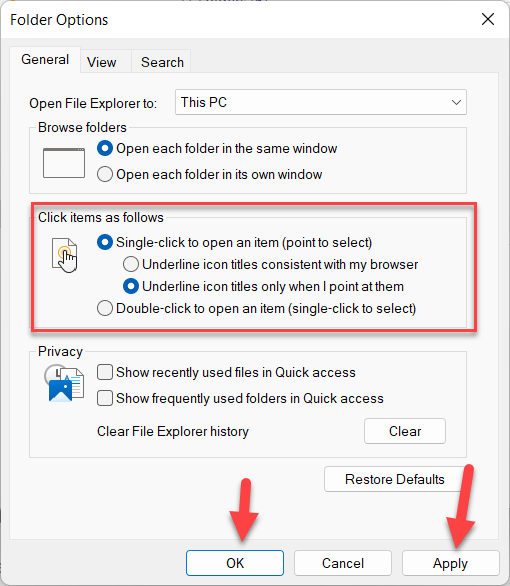Screen dimensions: 510x586
Task: Clear File Explorer history with Clear button
Action: click(x=405, y=431)
